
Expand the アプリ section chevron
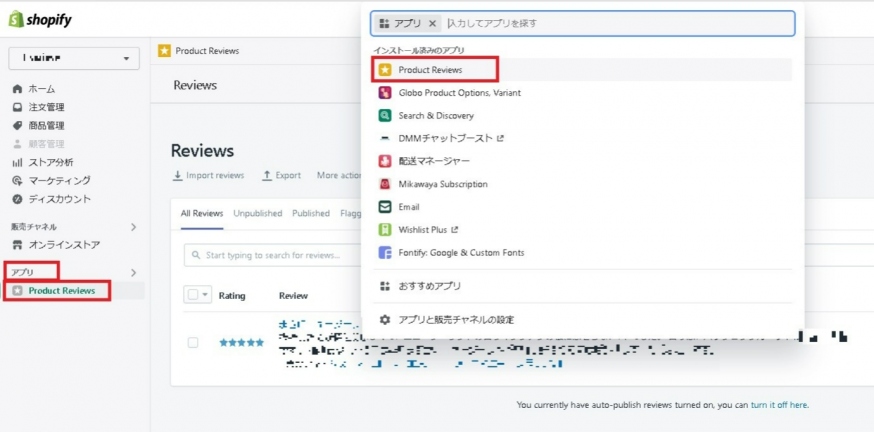click(133, 273)
